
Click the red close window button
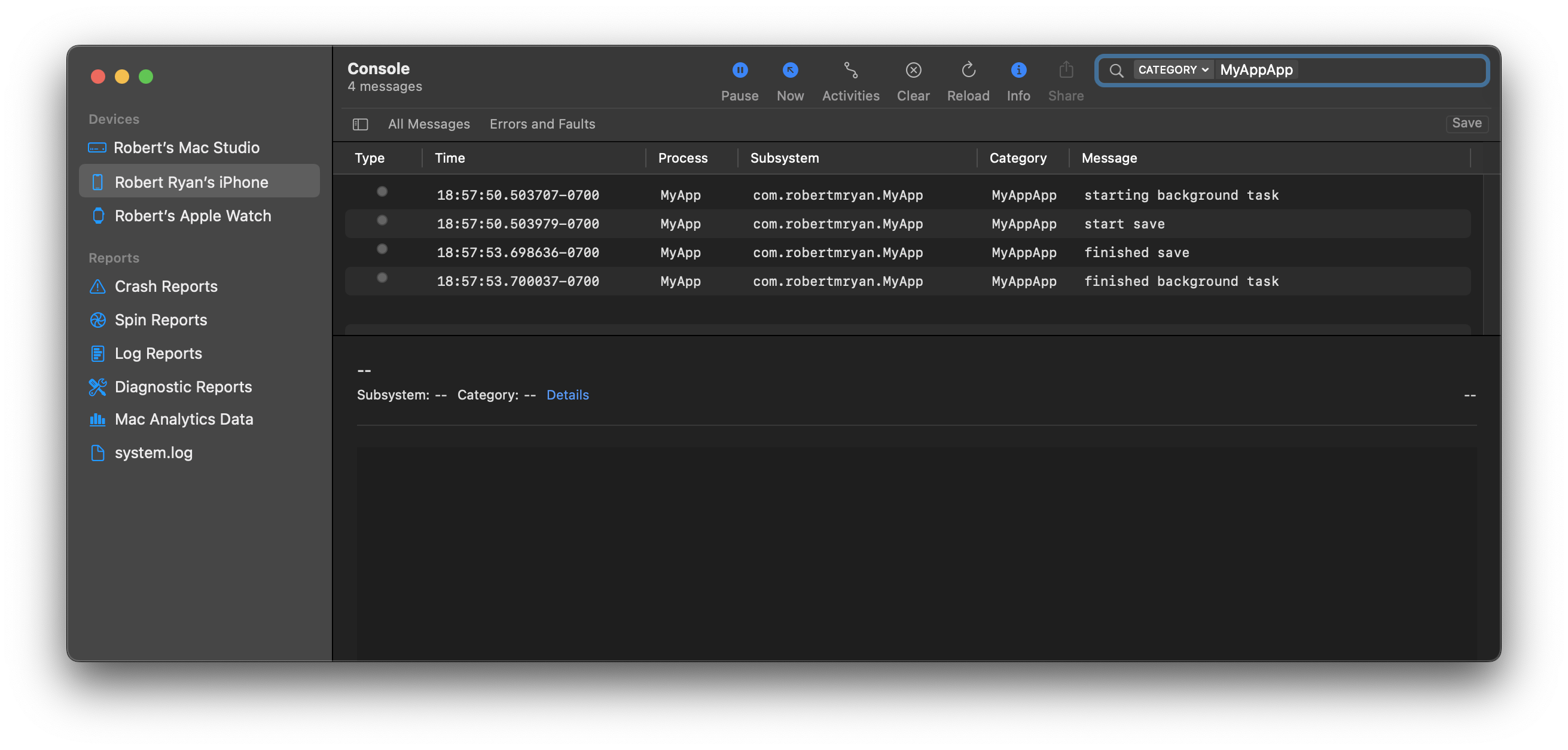(97, 77)
